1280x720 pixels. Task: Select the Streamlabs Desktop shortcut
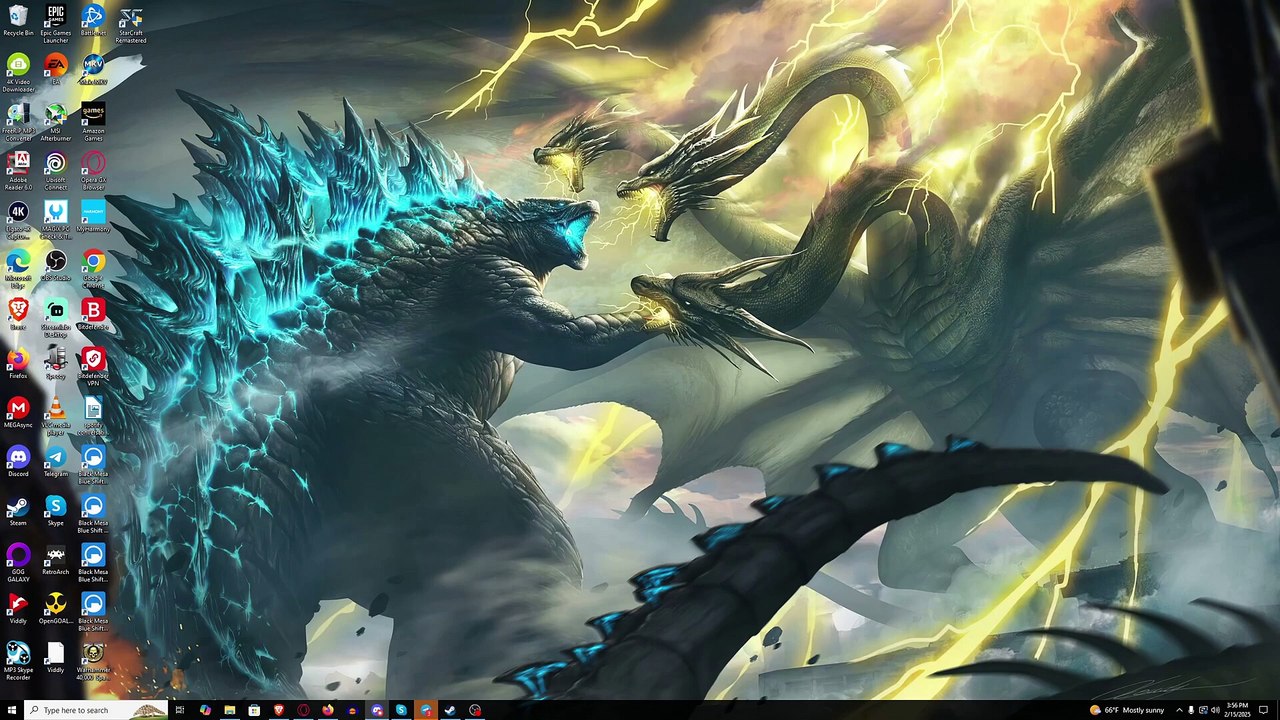56,318
